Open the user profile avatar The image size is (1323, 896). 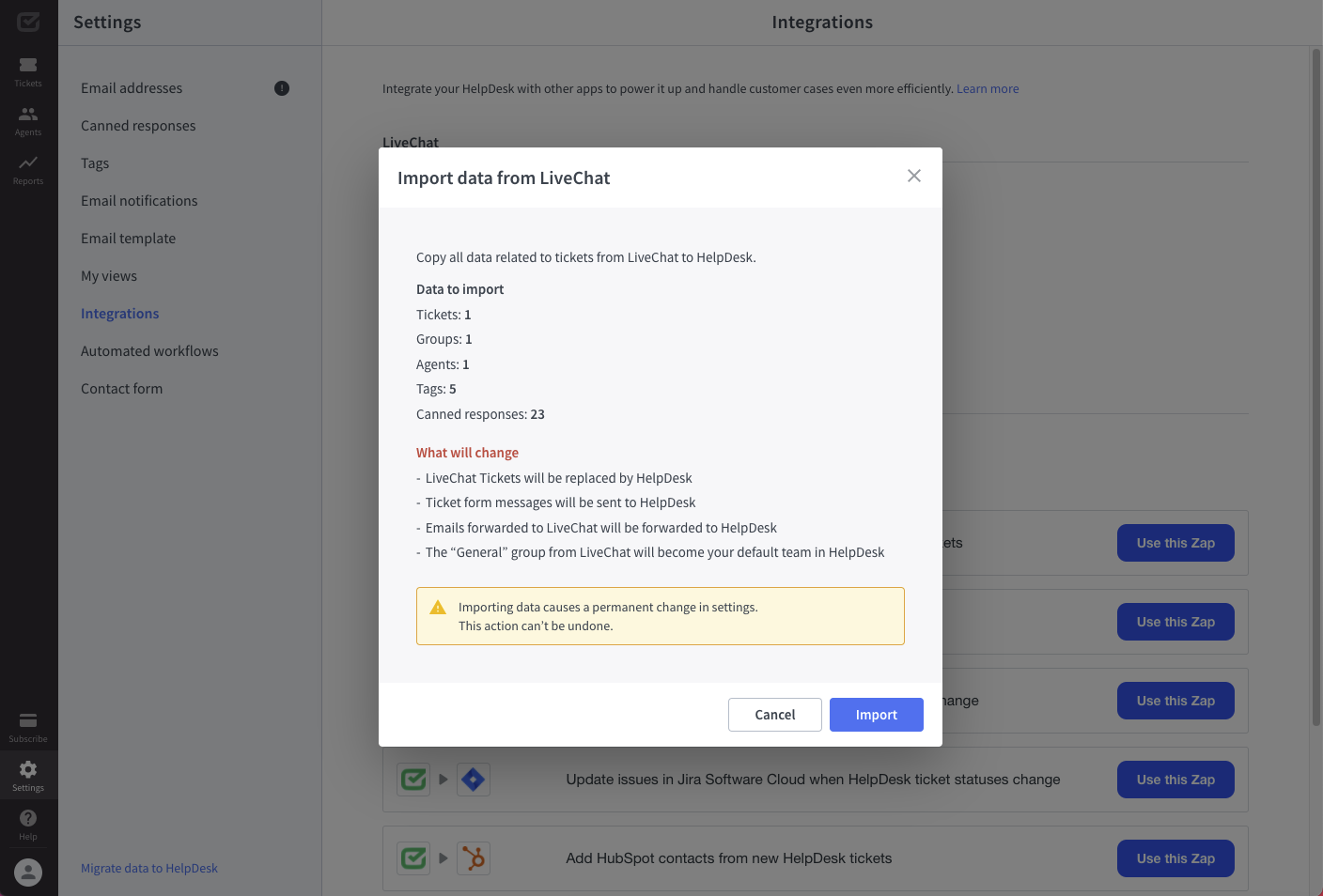coord(28,873)
